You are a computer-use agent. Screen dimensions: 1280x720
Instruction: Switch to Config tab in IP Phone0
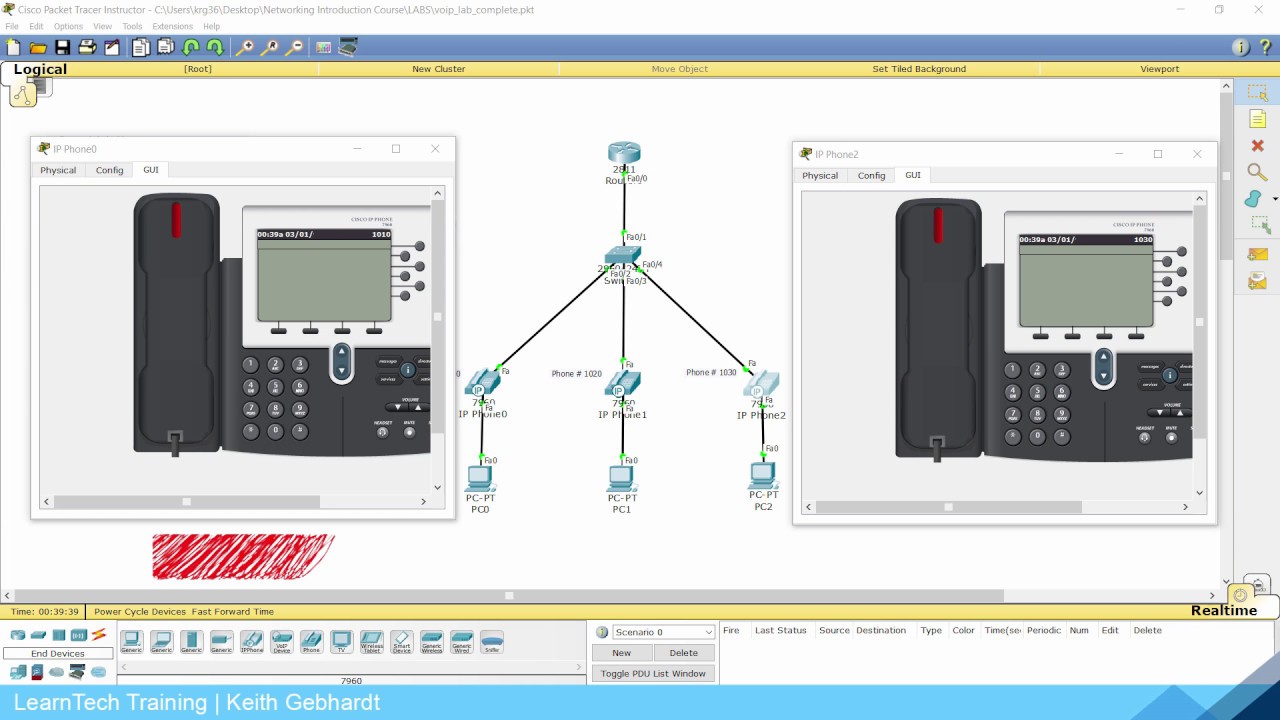point(109,170)
